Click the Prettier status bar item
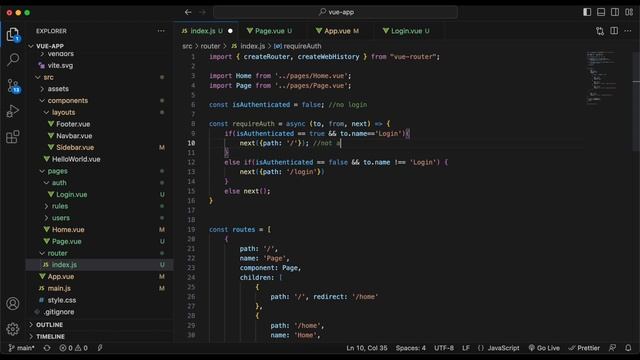This screenshot has width=640, height=360. click(584, 348)
